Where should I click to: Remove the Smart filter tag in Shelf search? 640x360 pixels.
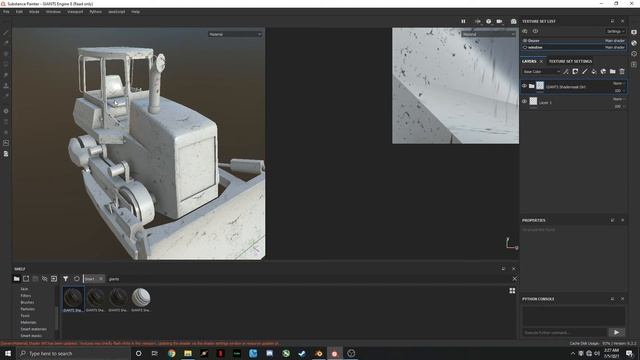[x=101, y=279]
